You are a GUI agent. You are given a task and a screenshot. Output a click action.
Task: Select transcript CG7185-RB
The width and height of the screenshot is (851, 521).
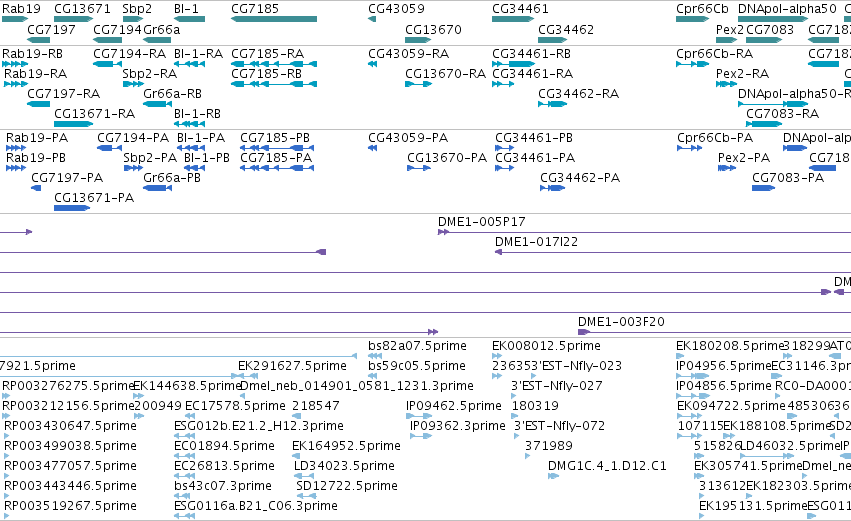(x=266, y=74)
